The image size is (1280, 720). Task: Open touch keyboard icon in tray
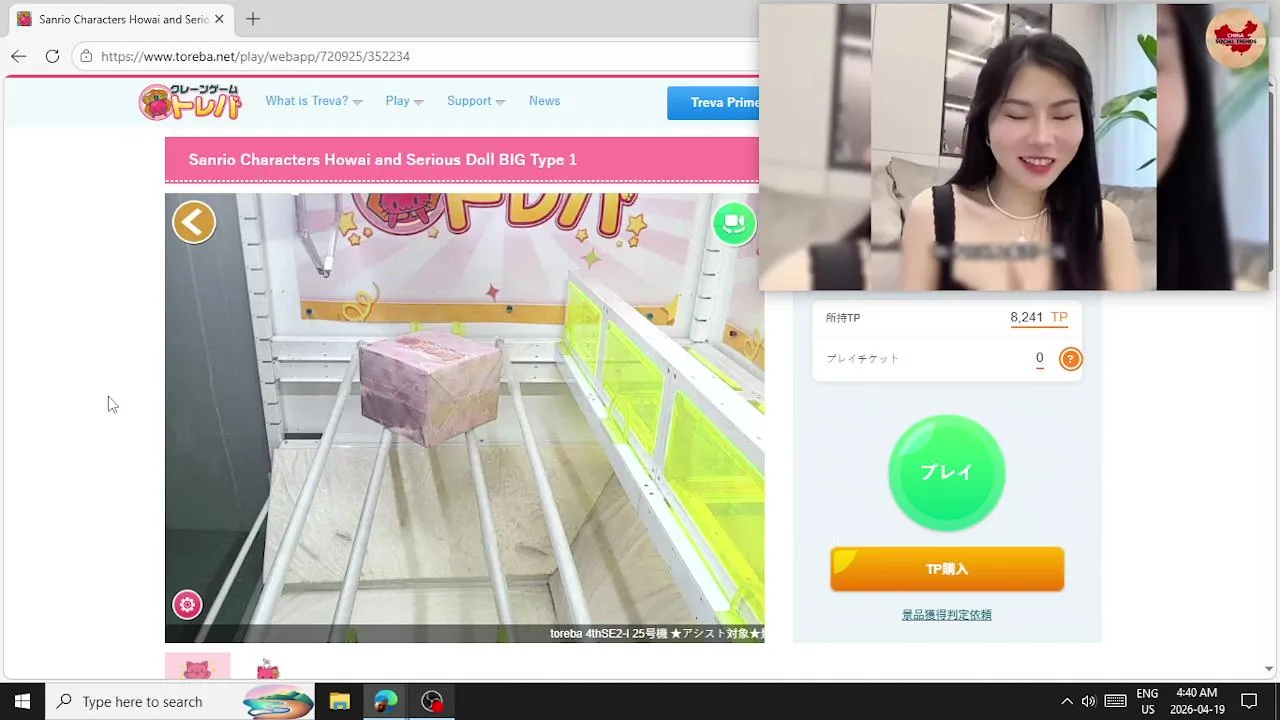pos(1116,701)
